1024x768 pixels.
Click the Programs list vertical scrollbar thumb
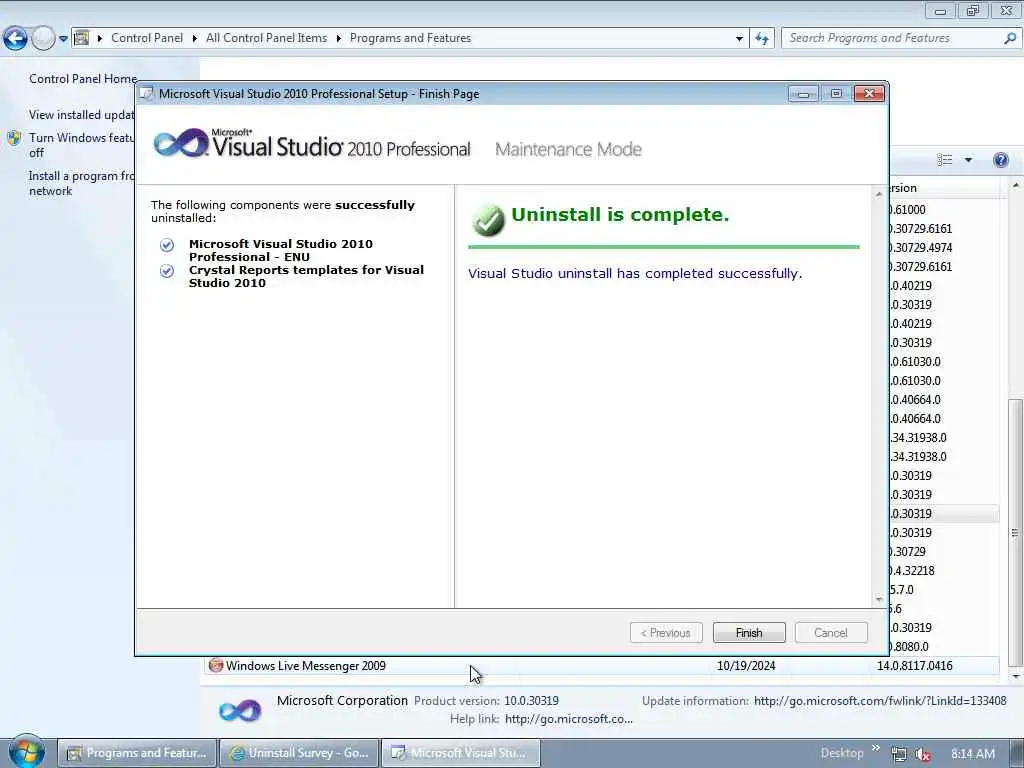coord(1015,533)
